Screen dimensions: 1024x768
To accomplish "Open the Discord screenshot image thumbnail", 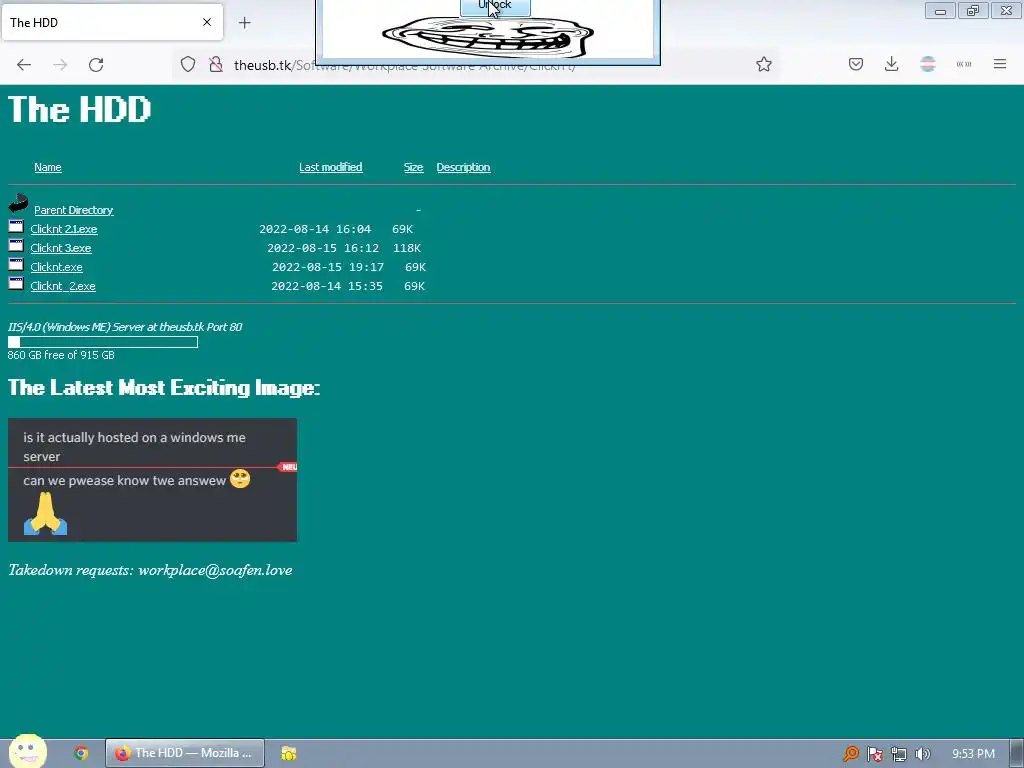I will click(x=152, y=480).
